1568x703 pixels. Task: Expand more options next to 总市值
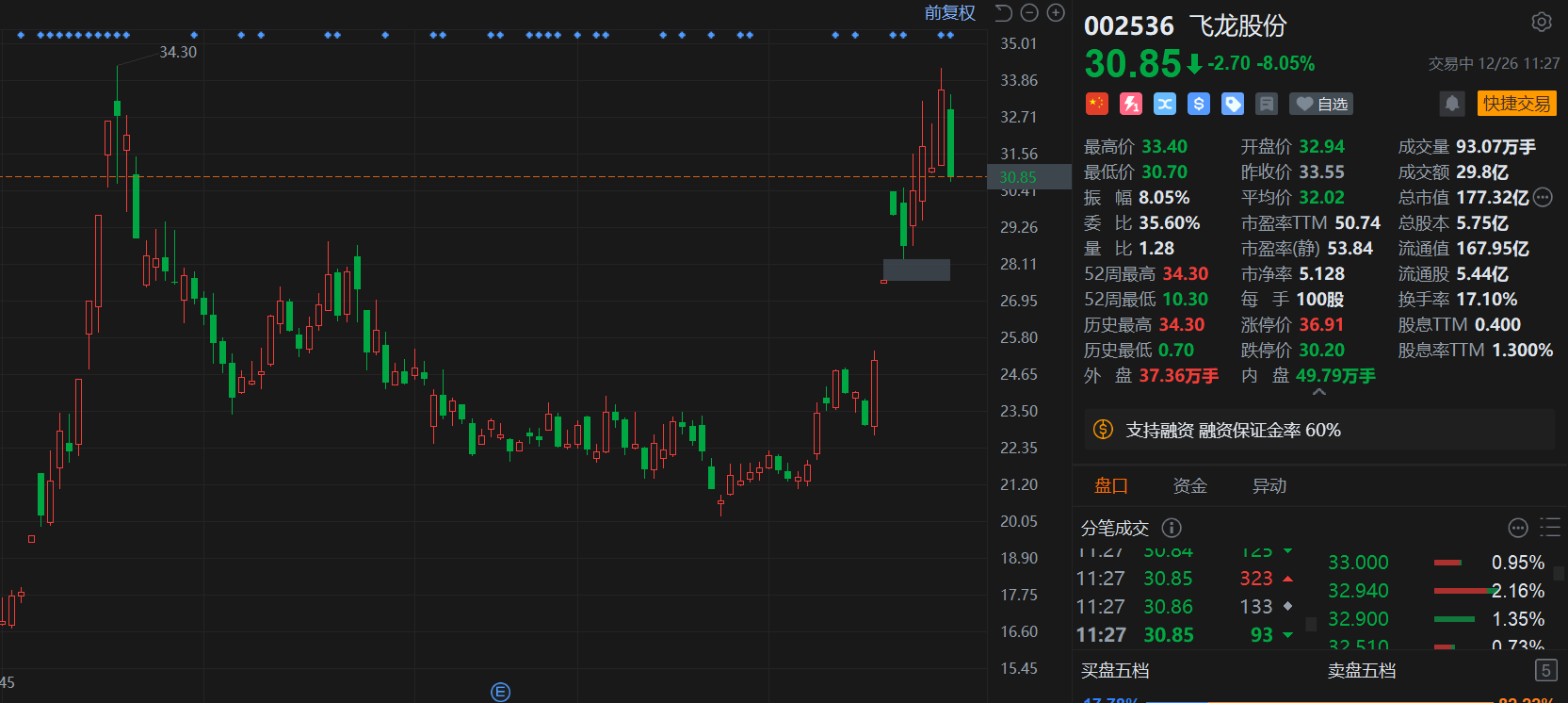pos(1543,198)
